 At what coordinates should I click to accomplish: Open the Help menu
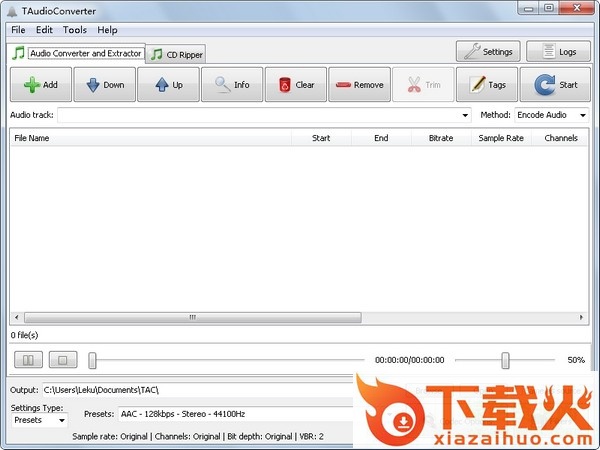click(x=107, y=30)
